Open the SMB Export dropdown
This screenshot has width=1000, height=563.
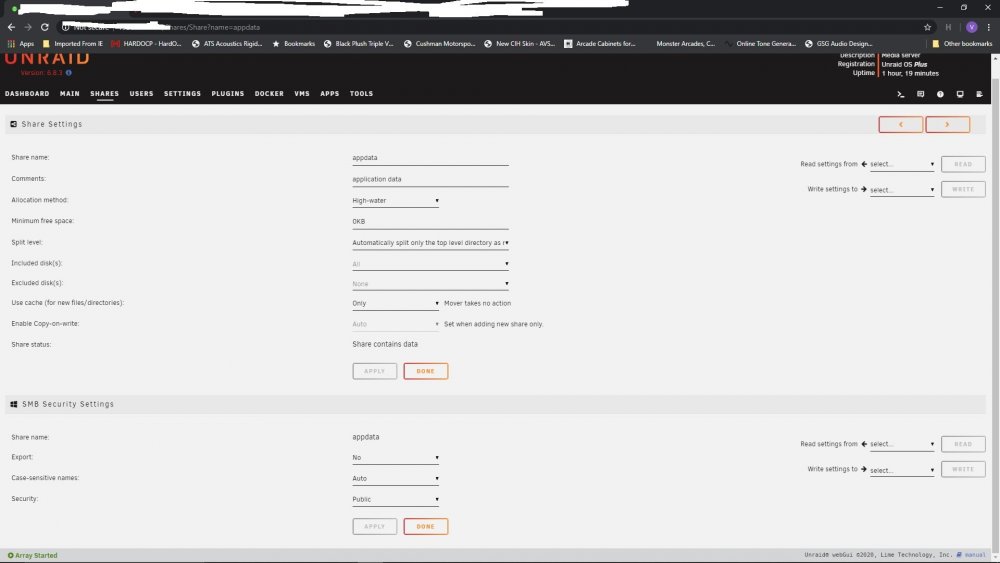pyautogui.click(x=395, y=458)
